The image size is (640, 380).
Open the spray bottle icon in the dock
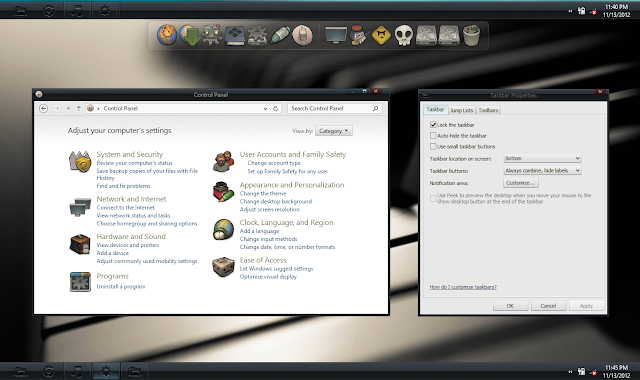[x=280, y=36]
